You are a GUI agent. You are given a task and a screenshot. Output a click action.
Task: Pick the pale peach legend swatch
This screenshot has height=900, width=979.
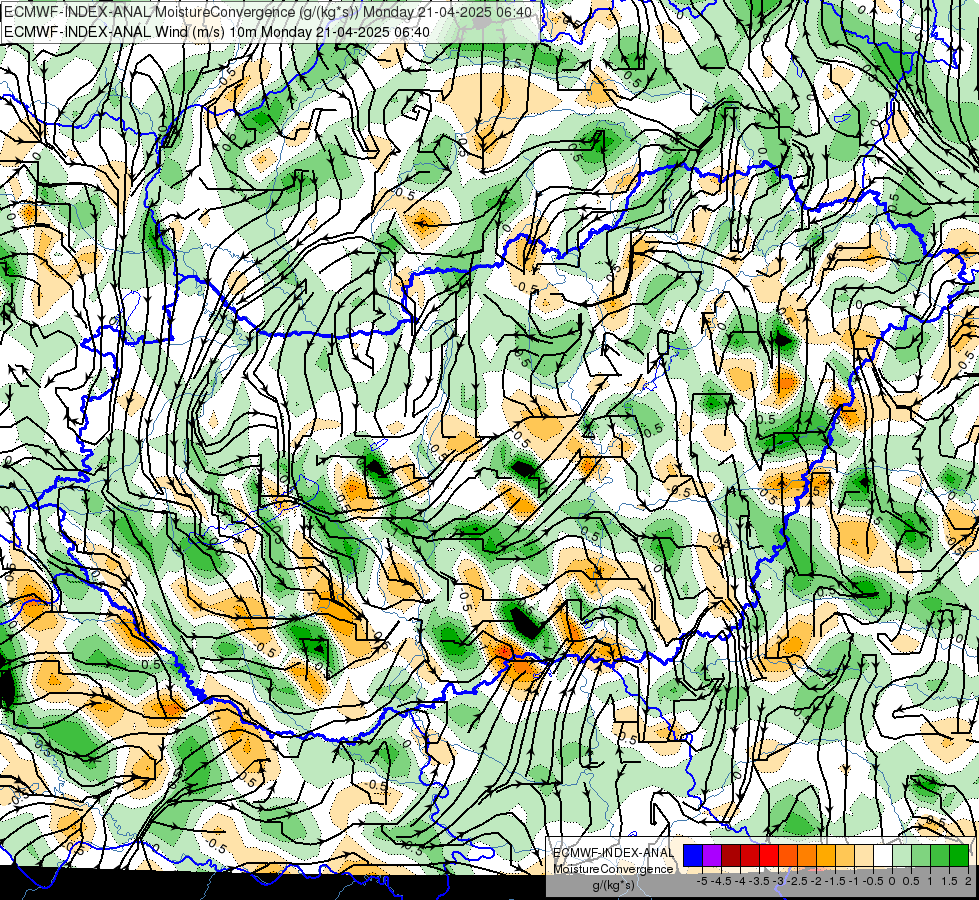[x=864, y=856]
